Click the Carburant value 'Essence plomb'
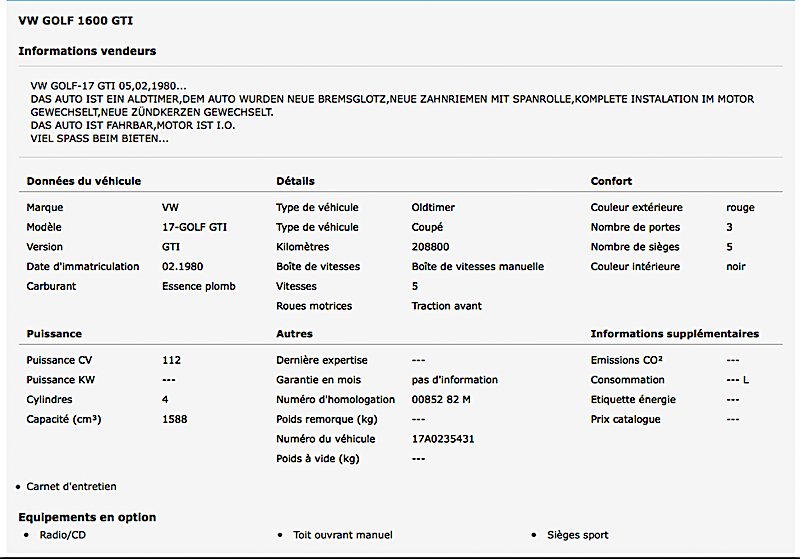The width and height of the screenshot is (800, 559). pyautogui.click(x=199, y=287)
